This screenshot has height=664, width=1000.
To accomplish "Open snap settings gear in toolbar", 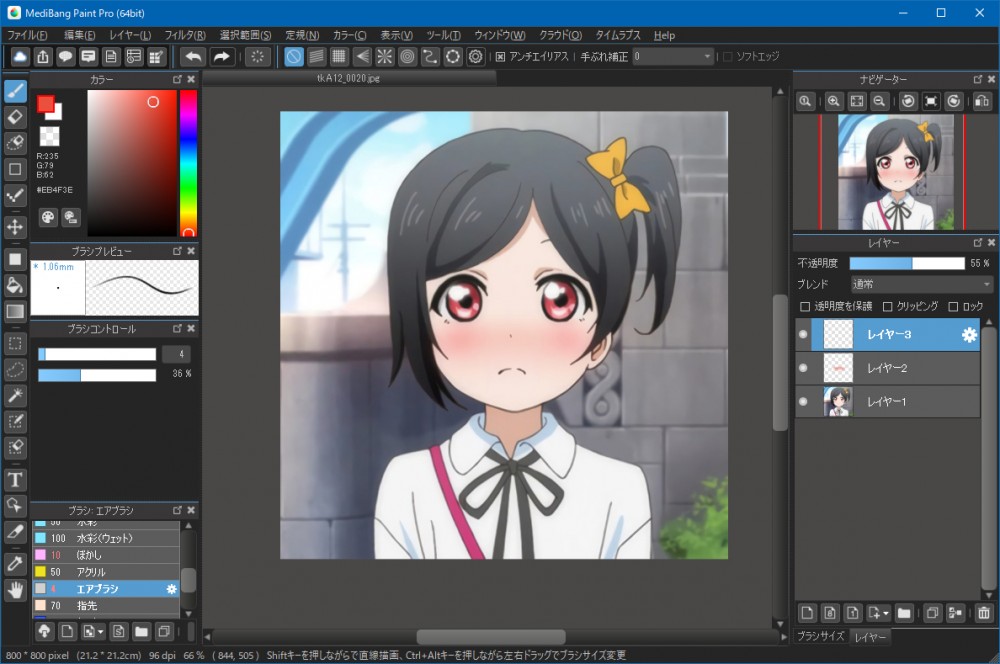I will click(x=476, y=57).
